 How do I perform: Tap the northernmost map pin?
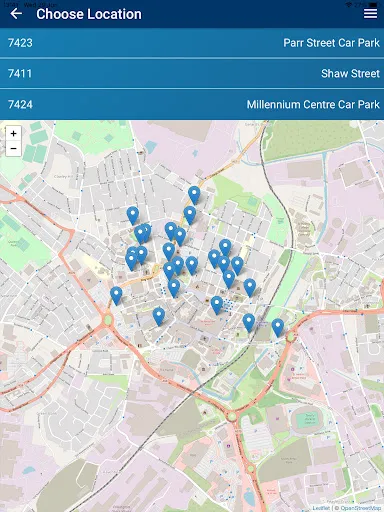click(194, 195)
